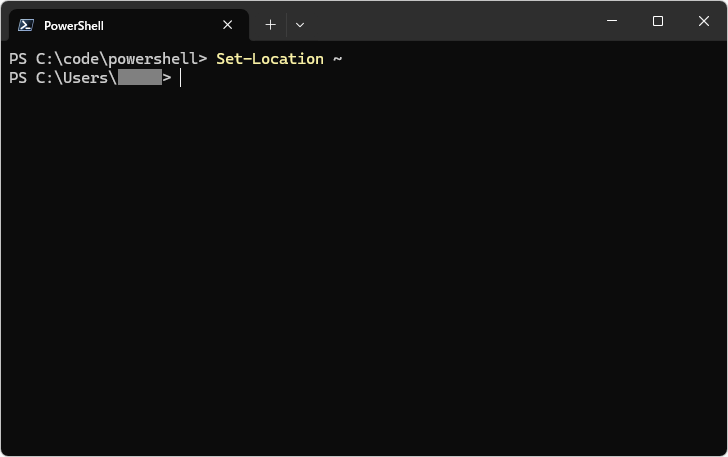Click the PS prefix on the first line
The height and width of the screenshot is (457, 728).
(x=18, y=59)
